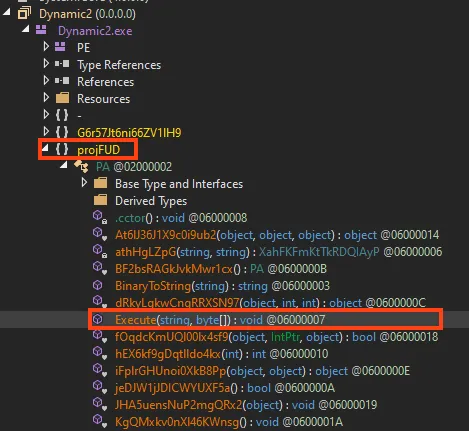Image resolution: width=469 pixels, height=431 pixels.
Task: Click the method icon beside BF2bsRAGkJvkMwr1cx
Action: (99, 268)
